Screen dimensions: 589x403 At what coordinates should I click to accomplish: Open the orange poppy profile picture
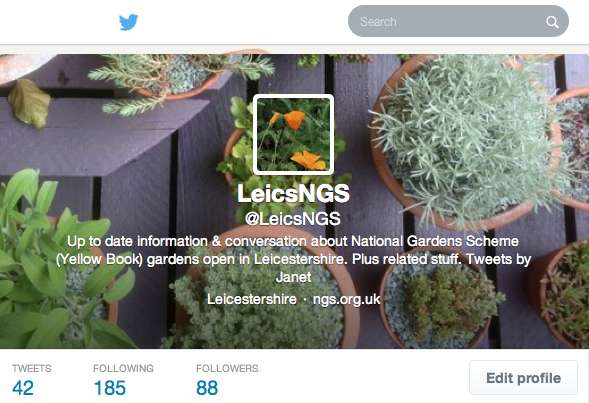coord(293,134)
